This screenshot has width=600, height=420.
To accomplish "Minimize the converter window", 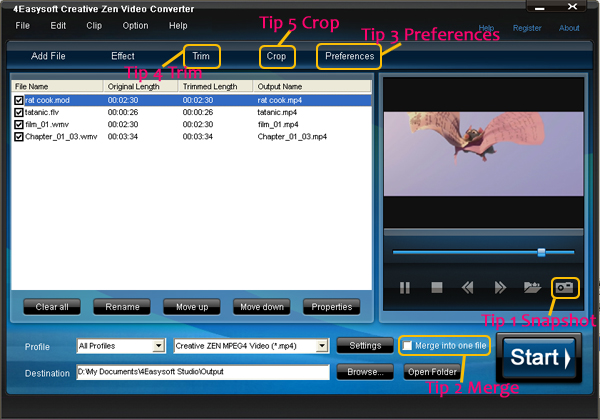I will tap(540, 7).
